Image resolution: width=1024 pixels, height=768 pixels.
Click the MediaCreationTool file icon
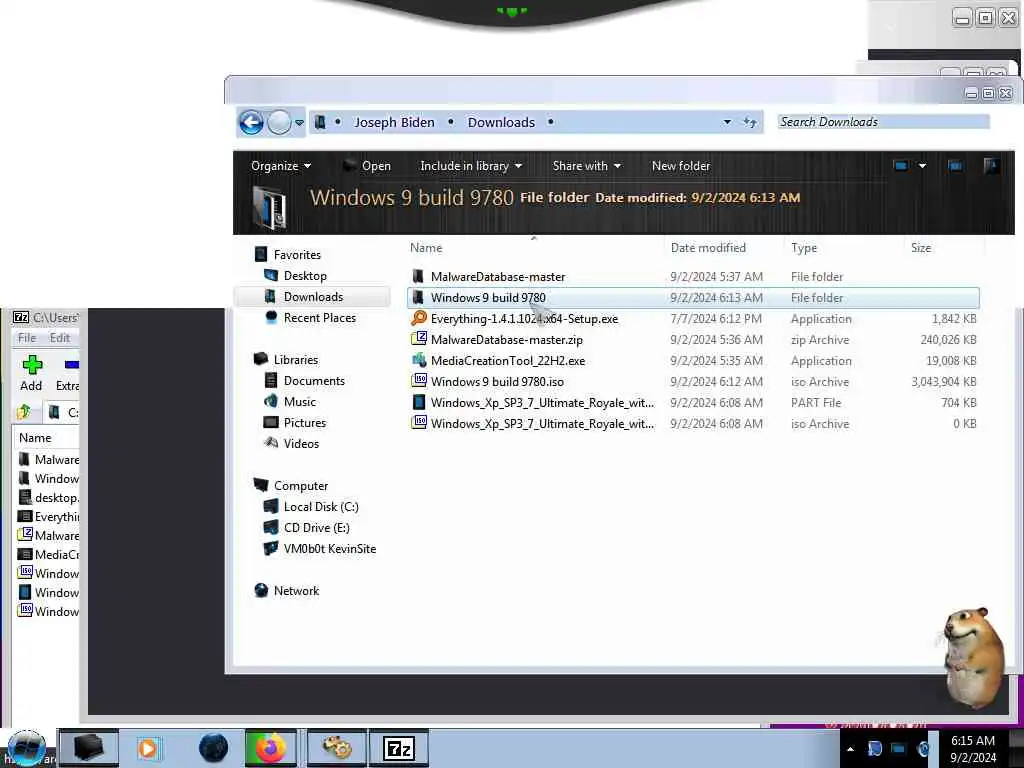(419, 360)
